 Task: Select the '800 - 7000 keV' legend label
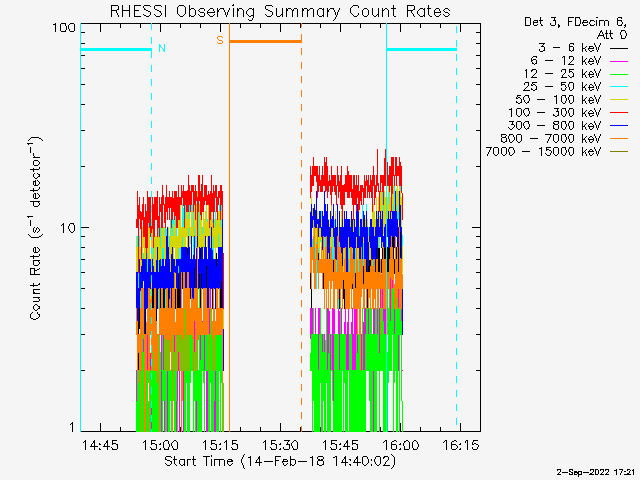551,139
